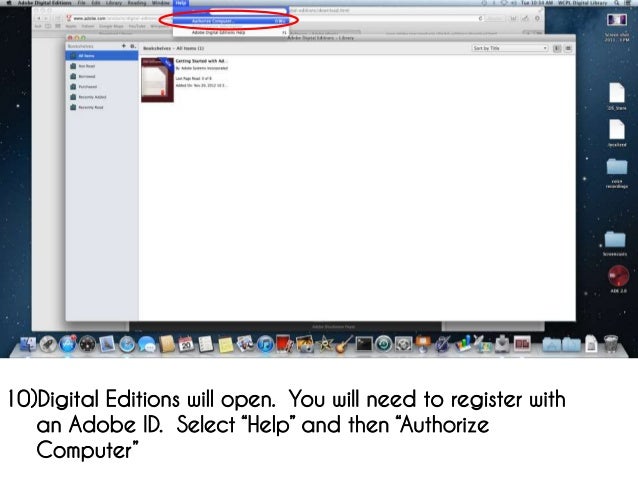
Task: Open Reminders from the dock
Action: point(206,344)
